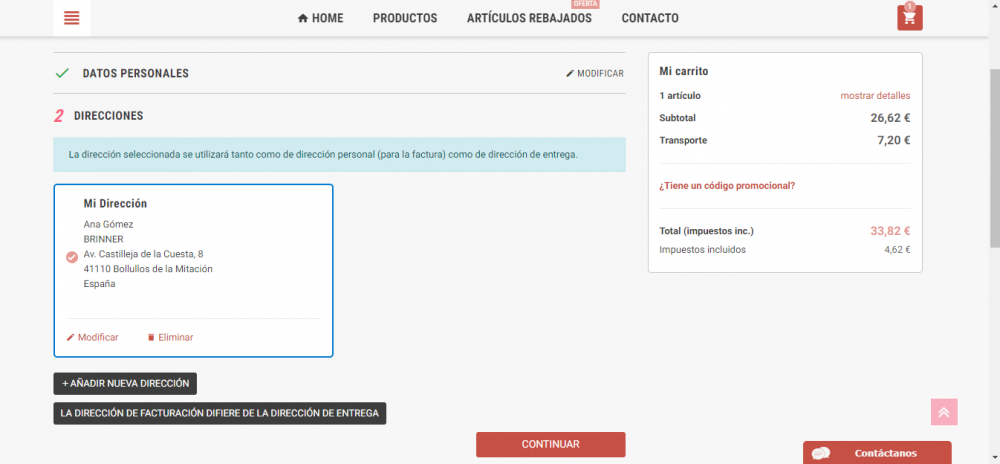Go to HOME page
The width and height of the screenshot is (1000, 464).
[x=320, y=18]
